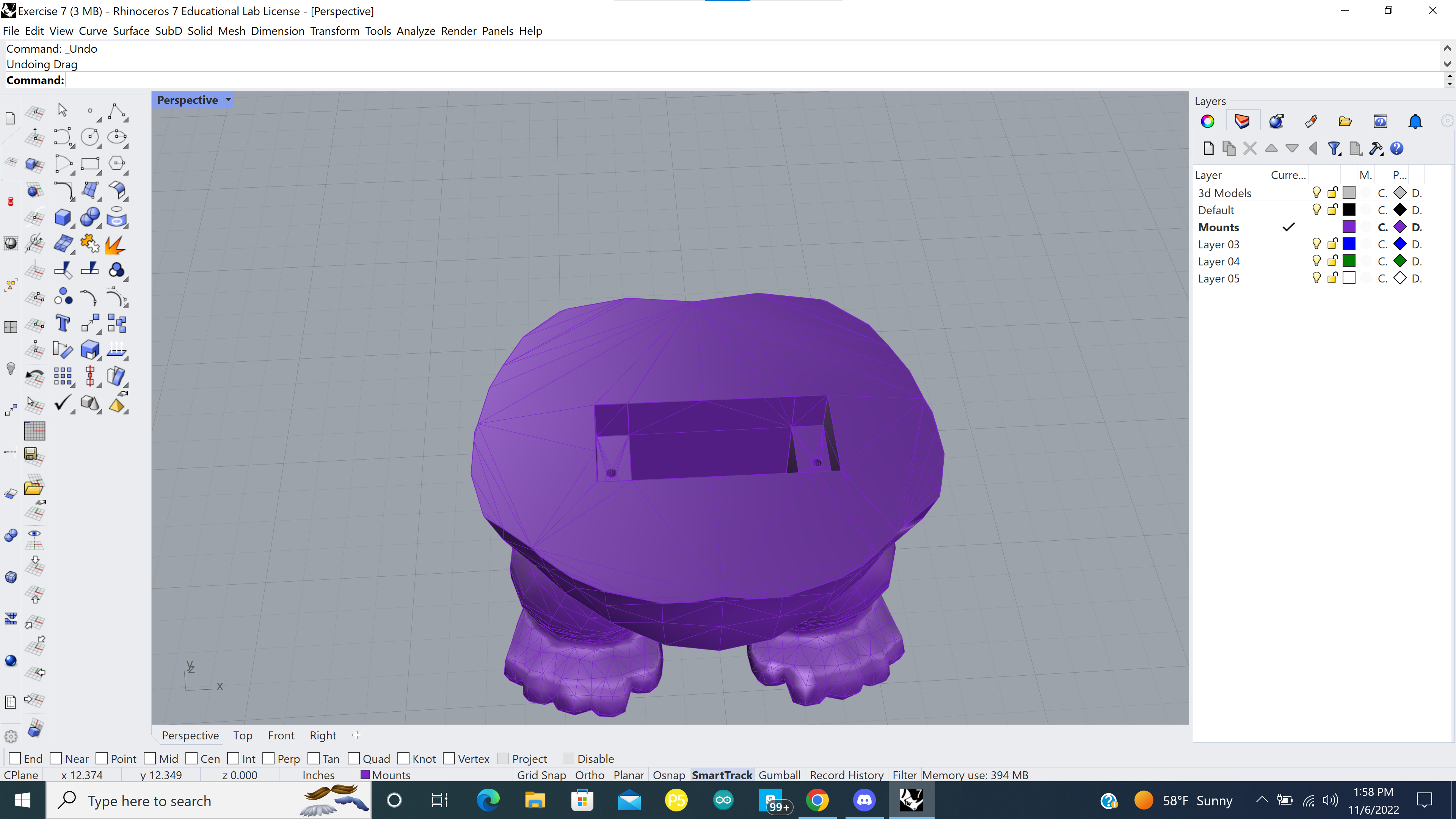Image resolution: width=1456 pixels, height=819 pixels.
Task: Move layer up with the up arrow
Action: (x=1271, y=148)
